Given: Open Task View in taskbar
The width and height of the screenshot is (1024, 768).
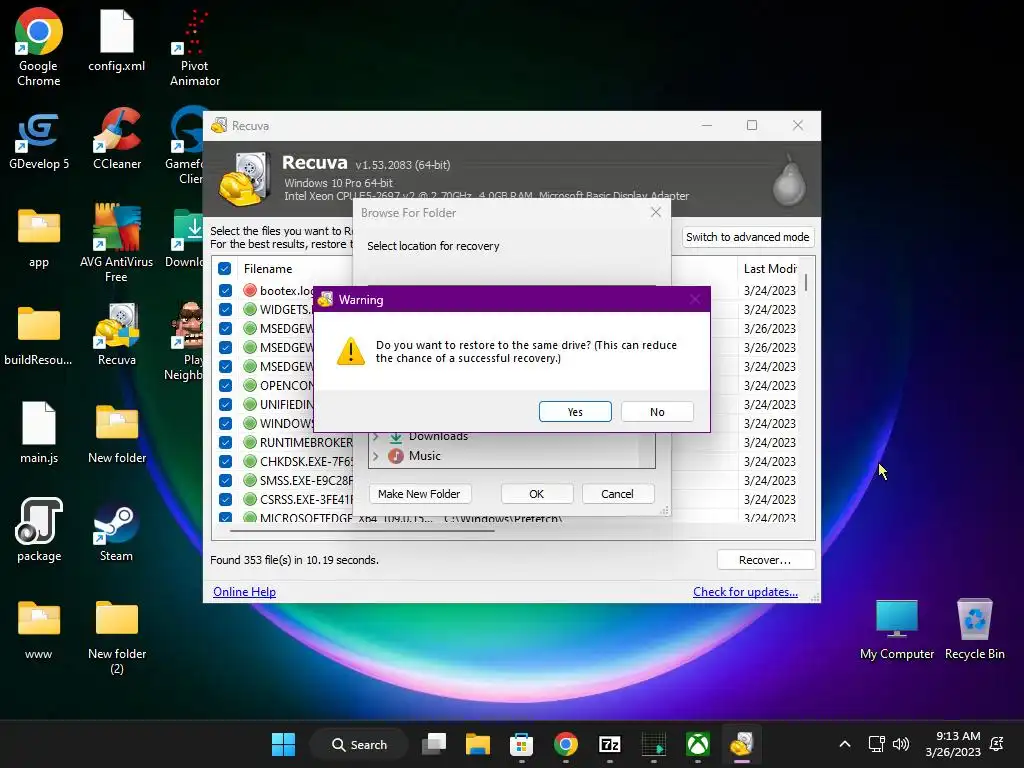Looking at the screenshot, I should tap(434, 744).
